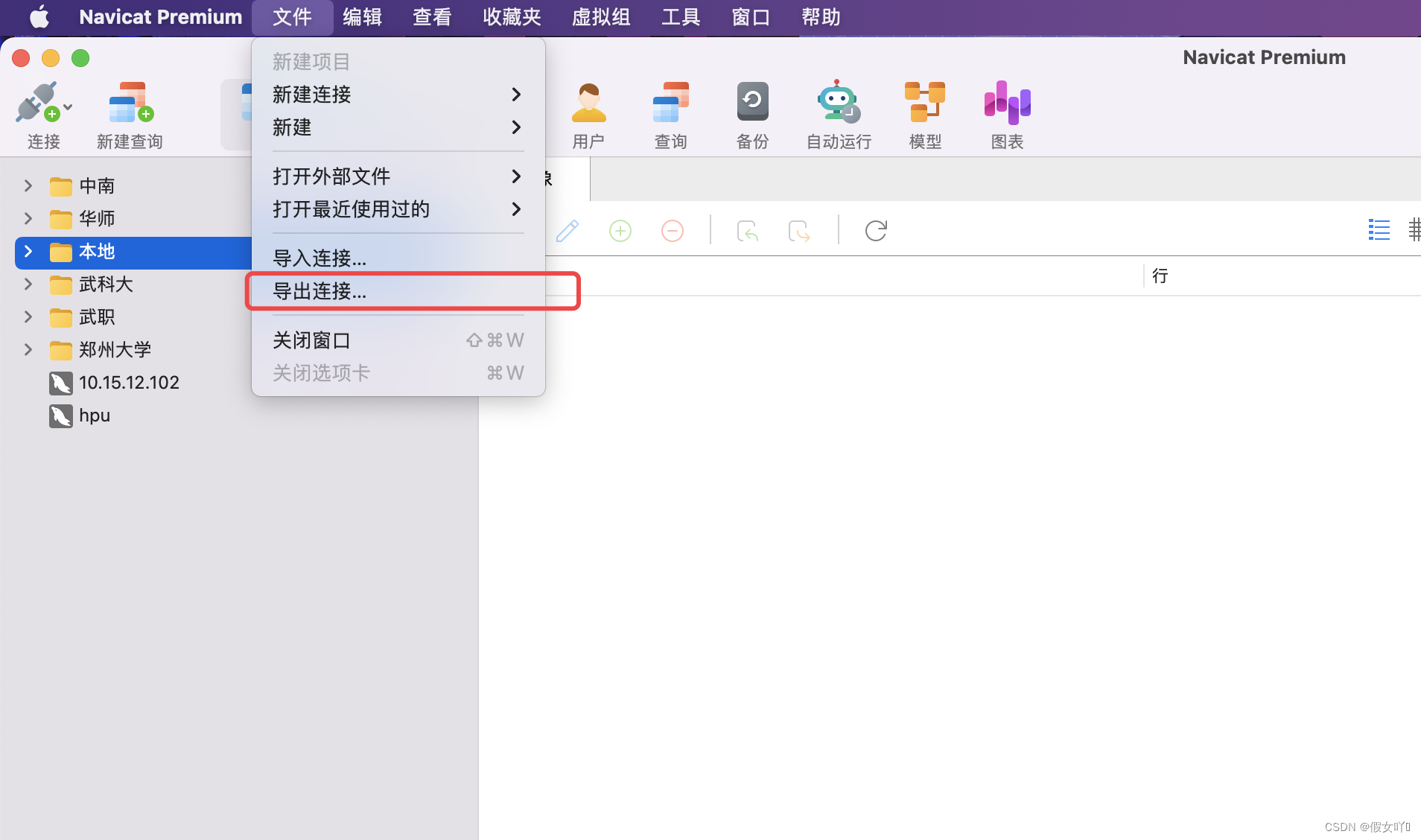Image resolution: width=1421 pixels, height=840 pixels.
Task: Click the pencil design-table icon
Action: point(568,231)
